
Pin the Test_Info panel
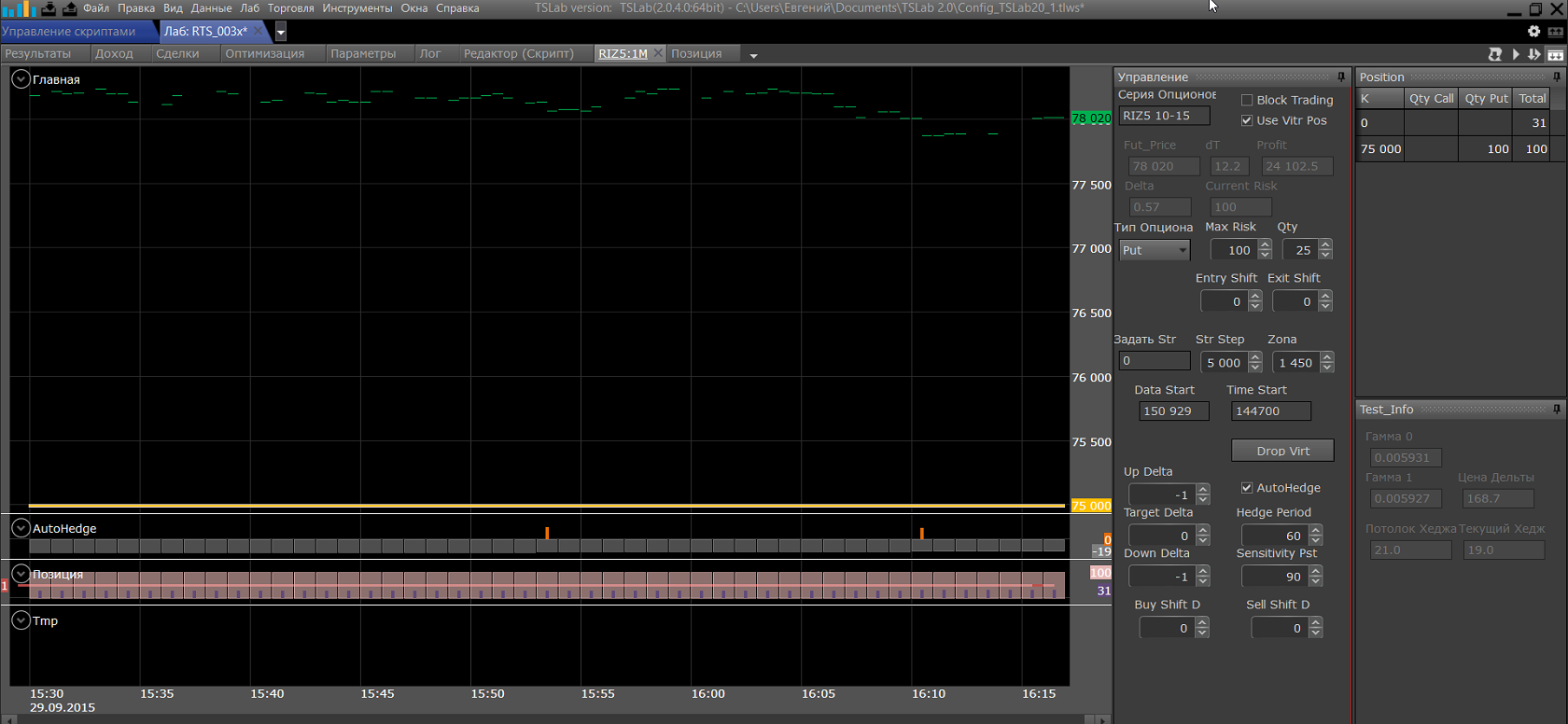pos(1556,409)
